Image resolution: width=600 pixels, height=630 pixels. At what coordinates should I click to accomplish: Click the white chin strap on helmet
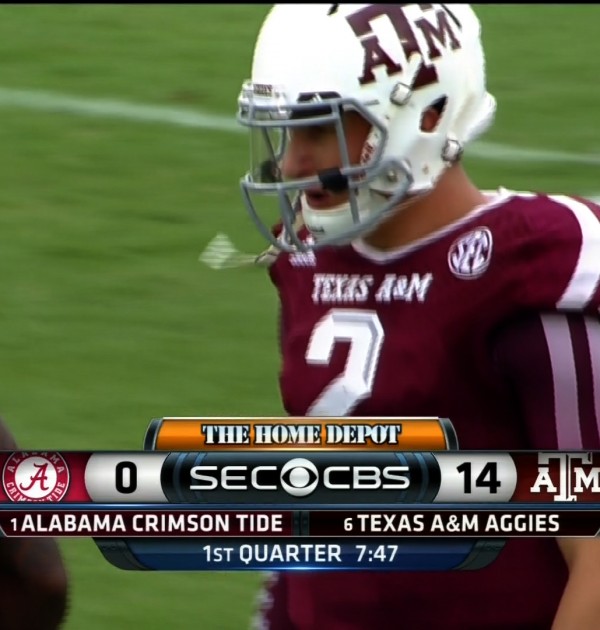pos(330,221)
